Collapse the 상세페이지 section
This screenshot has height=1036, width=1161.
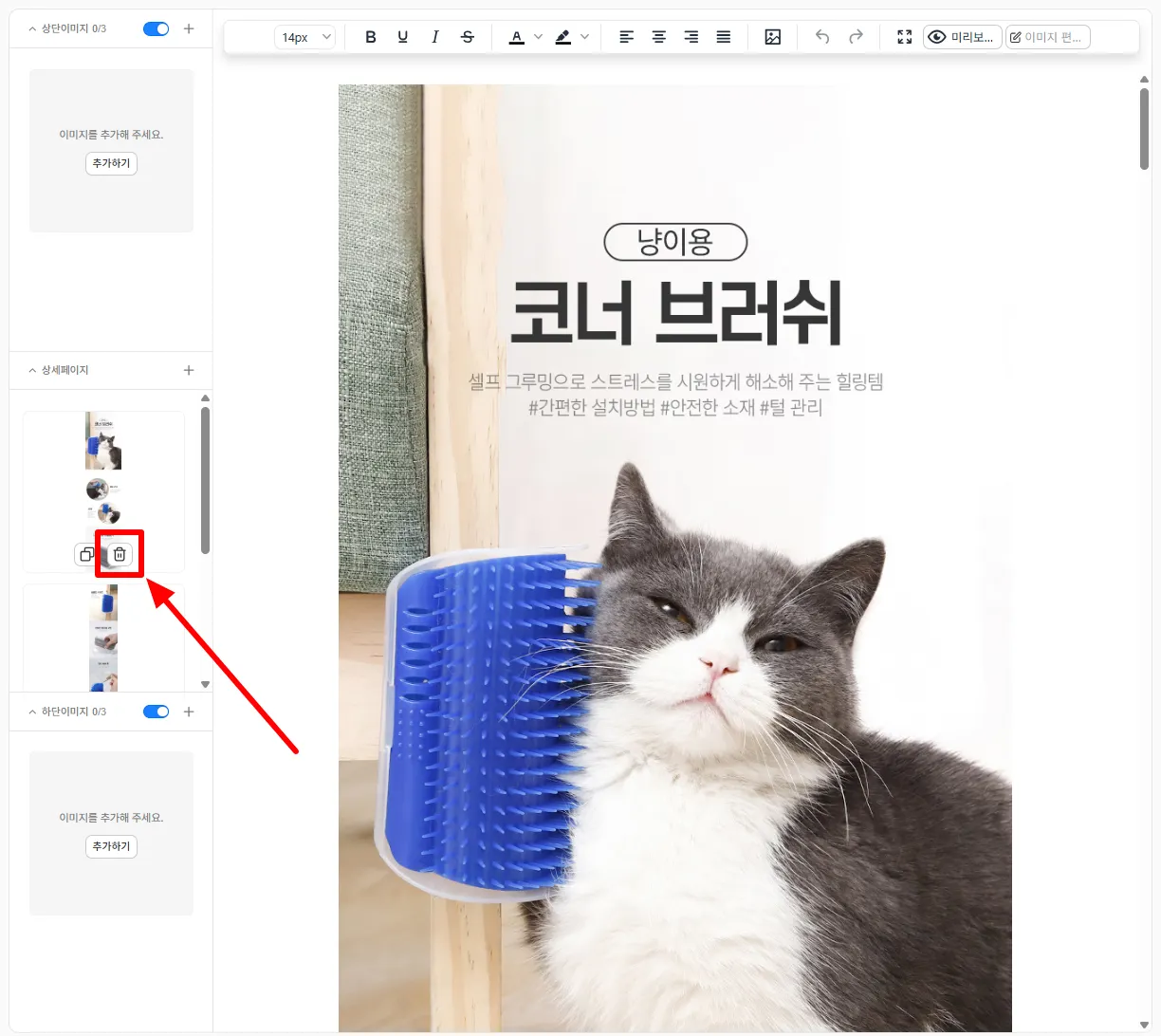33,370
